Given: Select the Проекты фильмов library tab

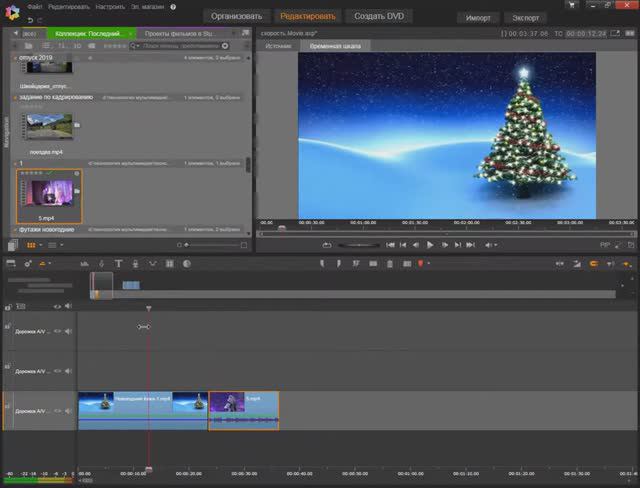Looking at the screenshot, I should (x=179, y=33).
